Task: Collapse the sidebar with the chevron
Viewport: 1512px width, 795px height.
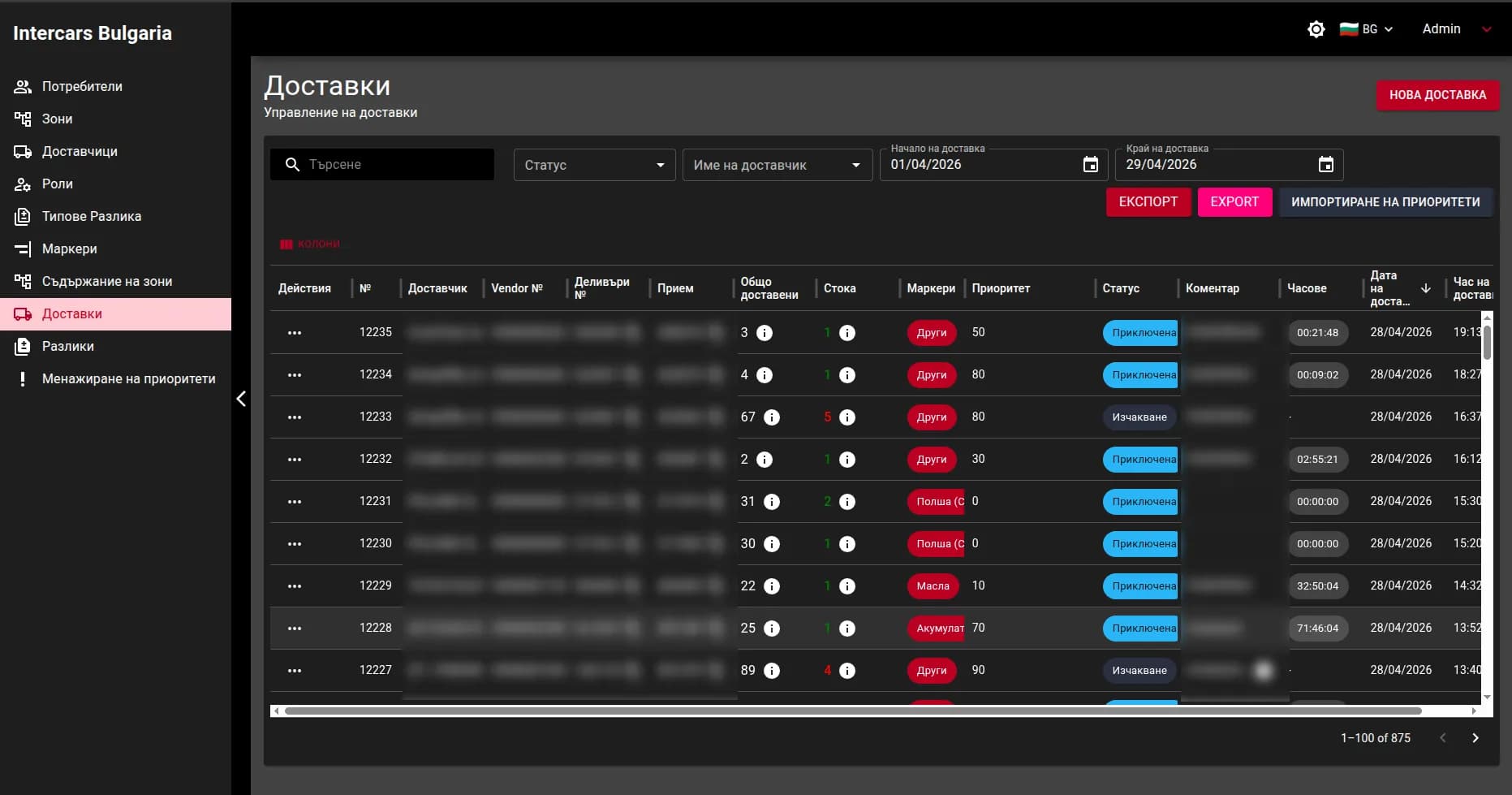Action: (x=241, y=399)
